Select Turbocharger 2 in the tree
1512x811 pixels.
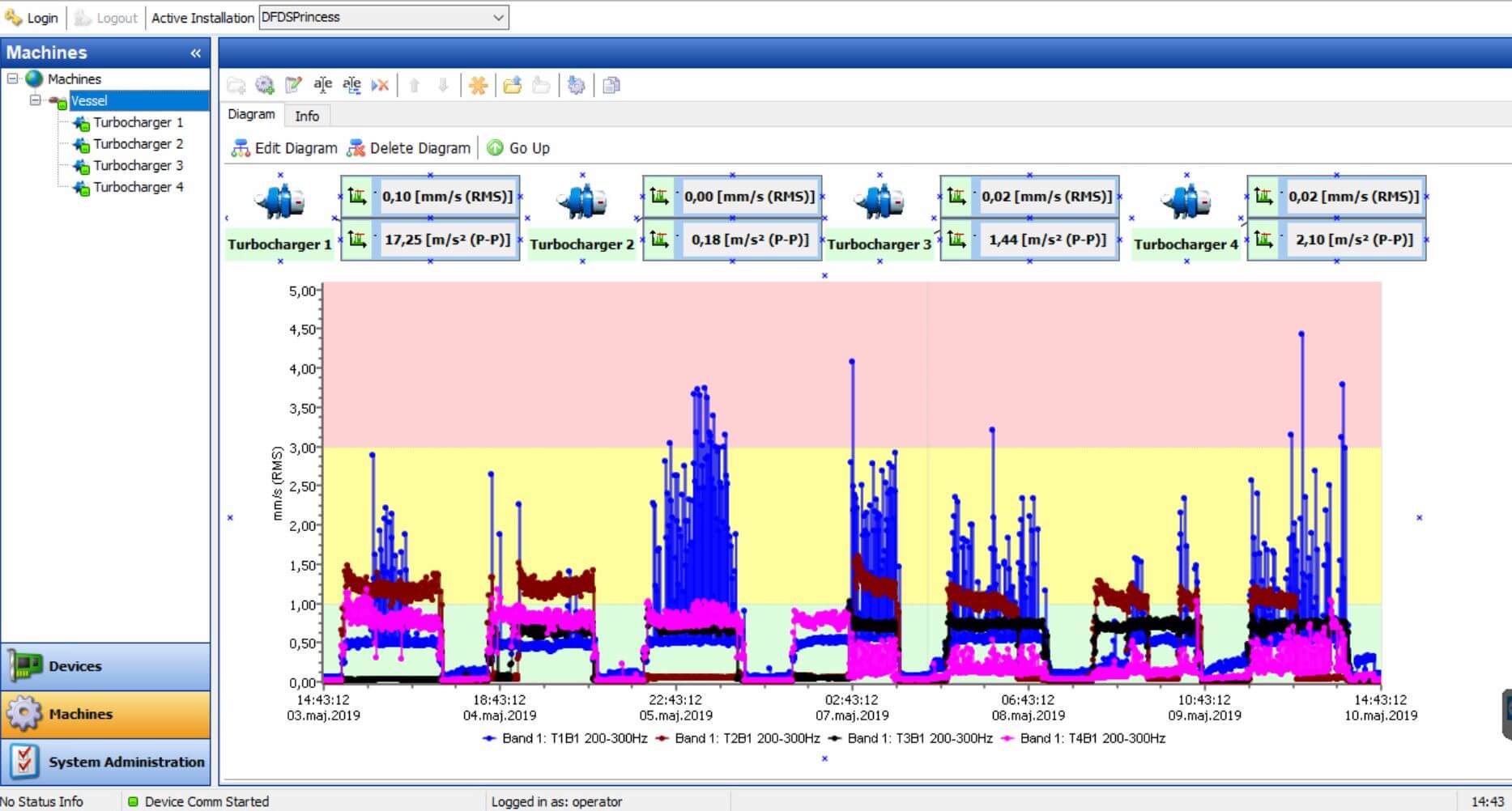tap(138, 144)
